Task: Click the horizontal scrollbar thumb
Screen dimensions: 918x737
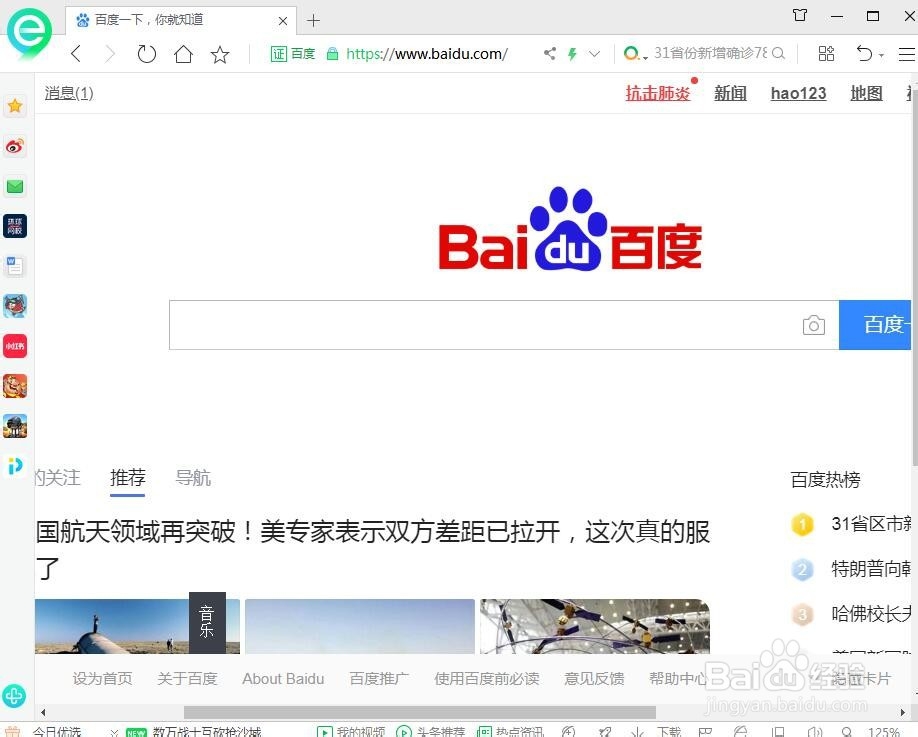Action: coord(420,712)
